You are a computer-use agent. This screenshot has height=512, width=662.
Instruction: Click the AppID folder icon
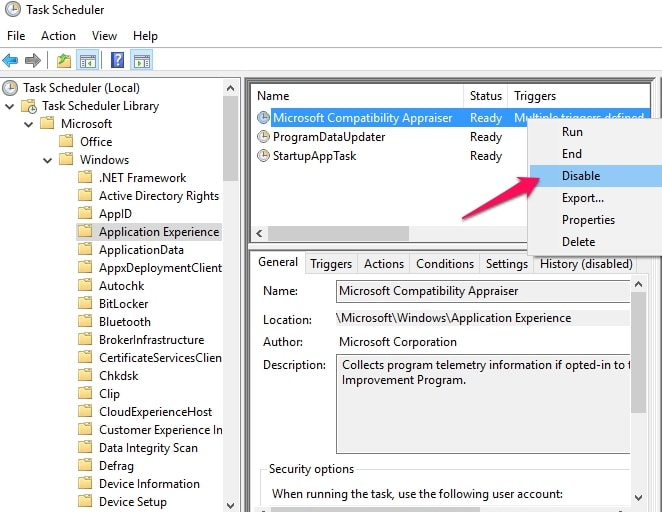coord(85,213)
